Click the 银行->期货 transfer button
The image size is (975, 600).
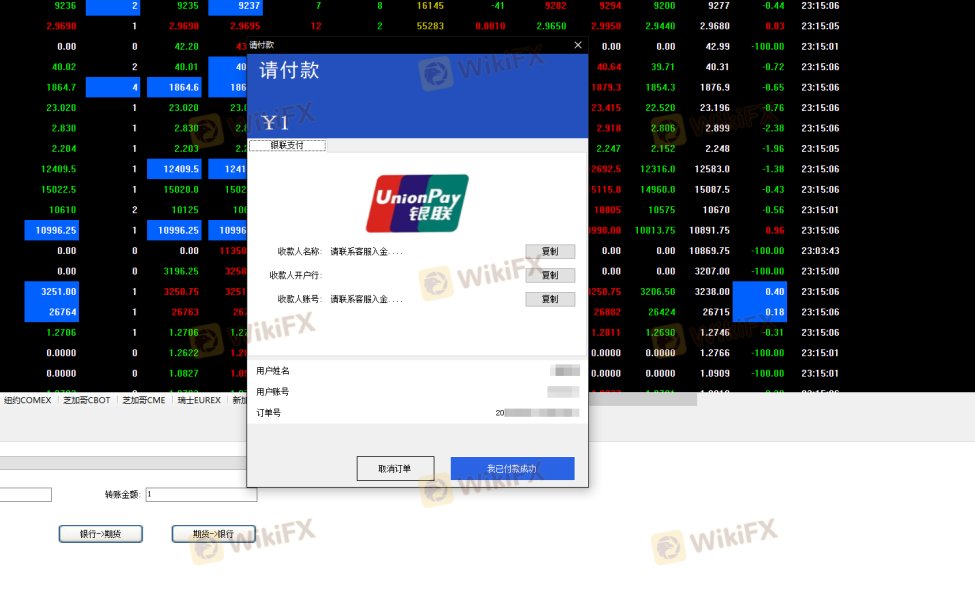tap(101, 534)
